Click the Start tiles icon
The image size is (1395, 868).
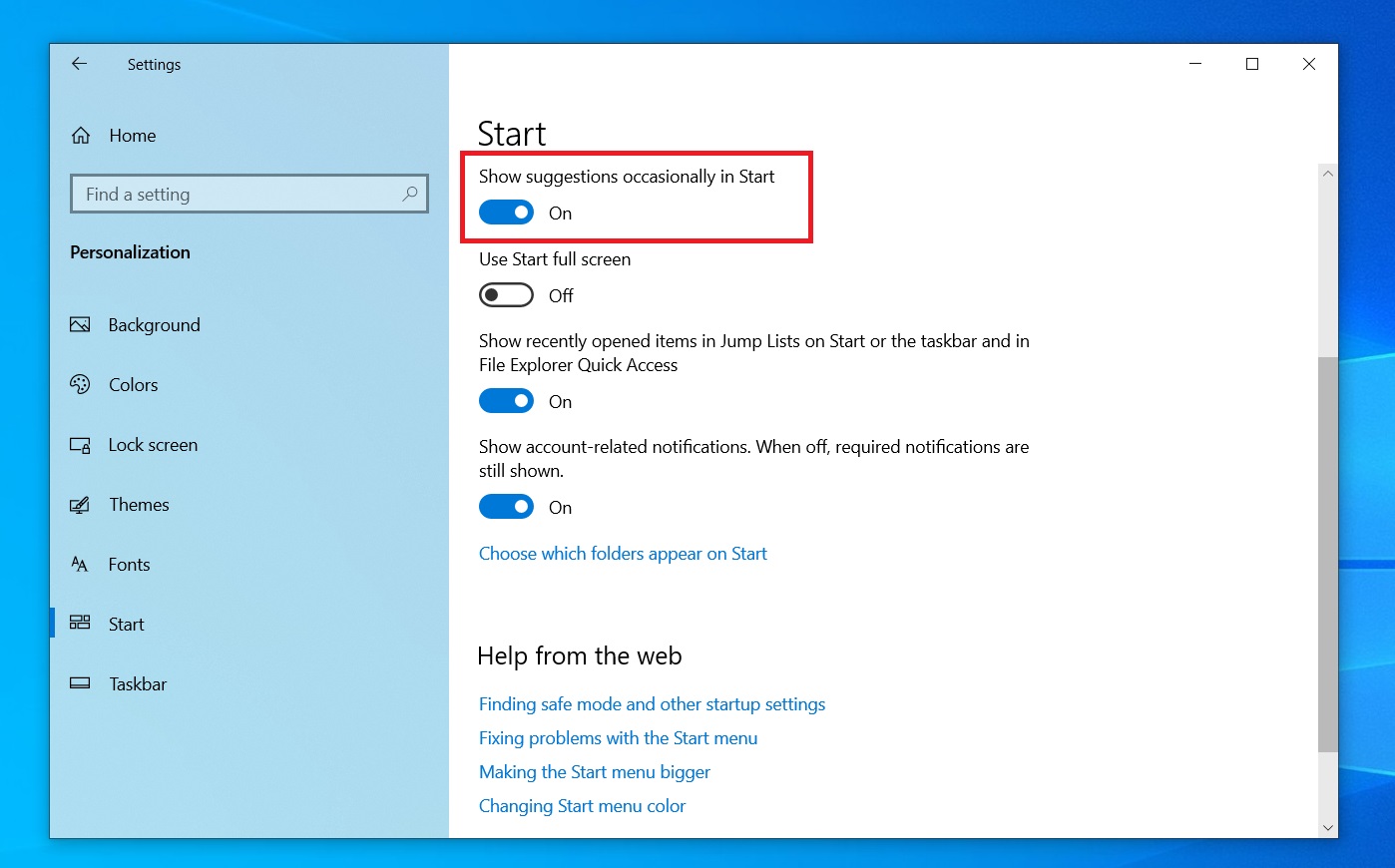80,624
